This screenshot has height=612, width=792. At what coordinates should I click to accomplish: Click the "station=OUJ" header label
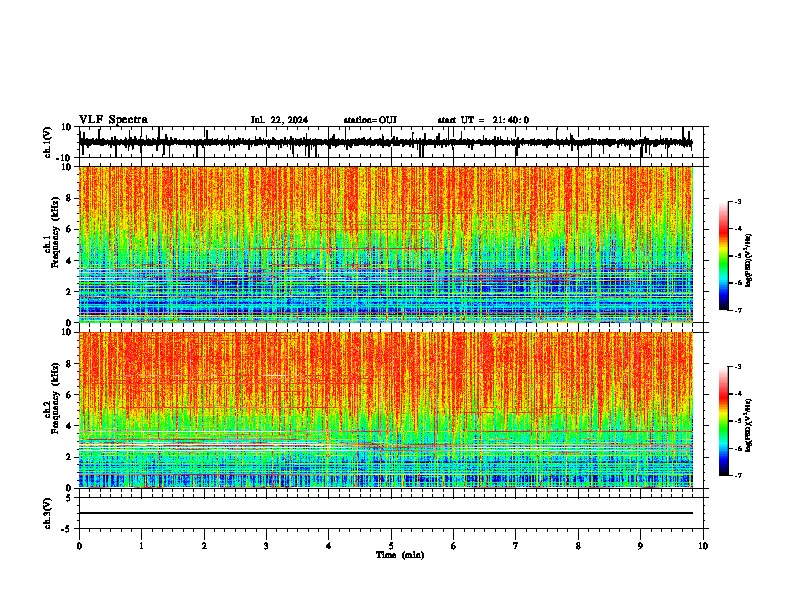click(x=370, y=120)
